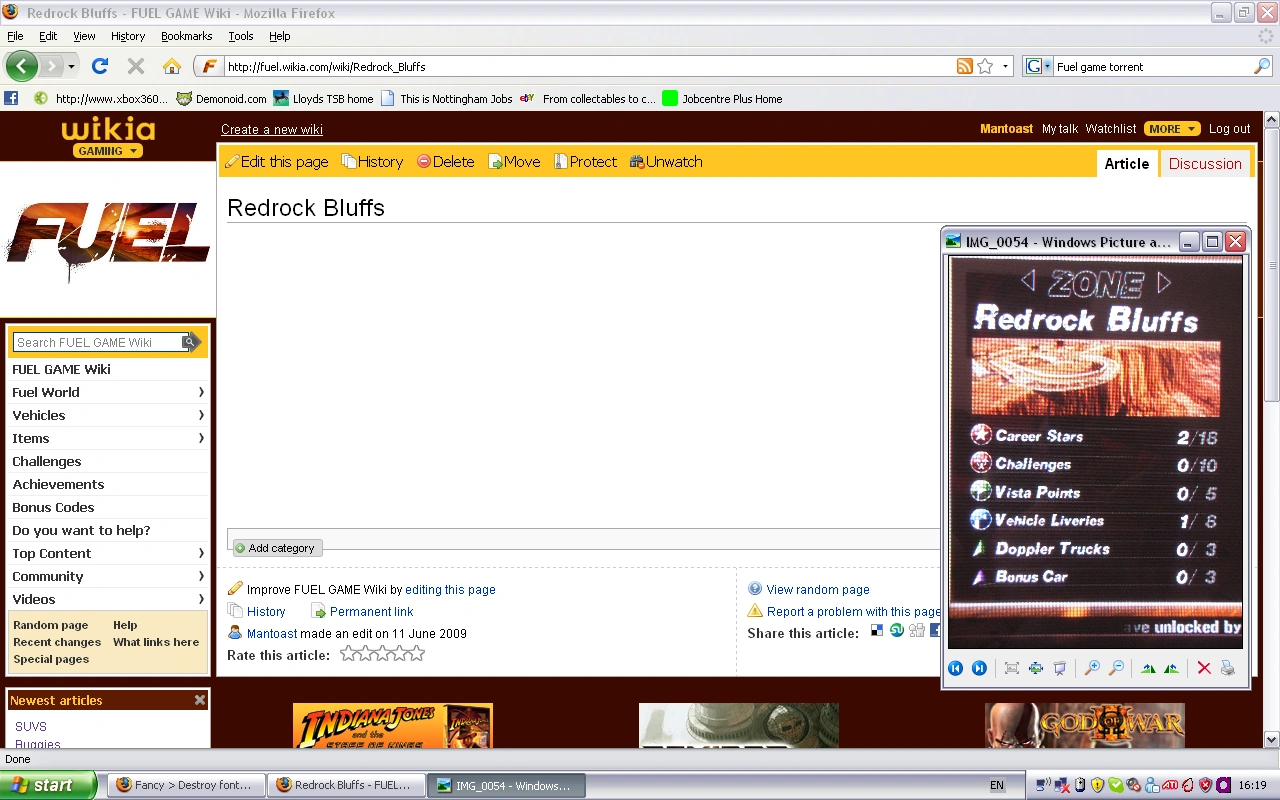Viewport: 1280px width, 800px height.
Task: Start a slideshow in the picture viewer
Action: click(1060, 668)
